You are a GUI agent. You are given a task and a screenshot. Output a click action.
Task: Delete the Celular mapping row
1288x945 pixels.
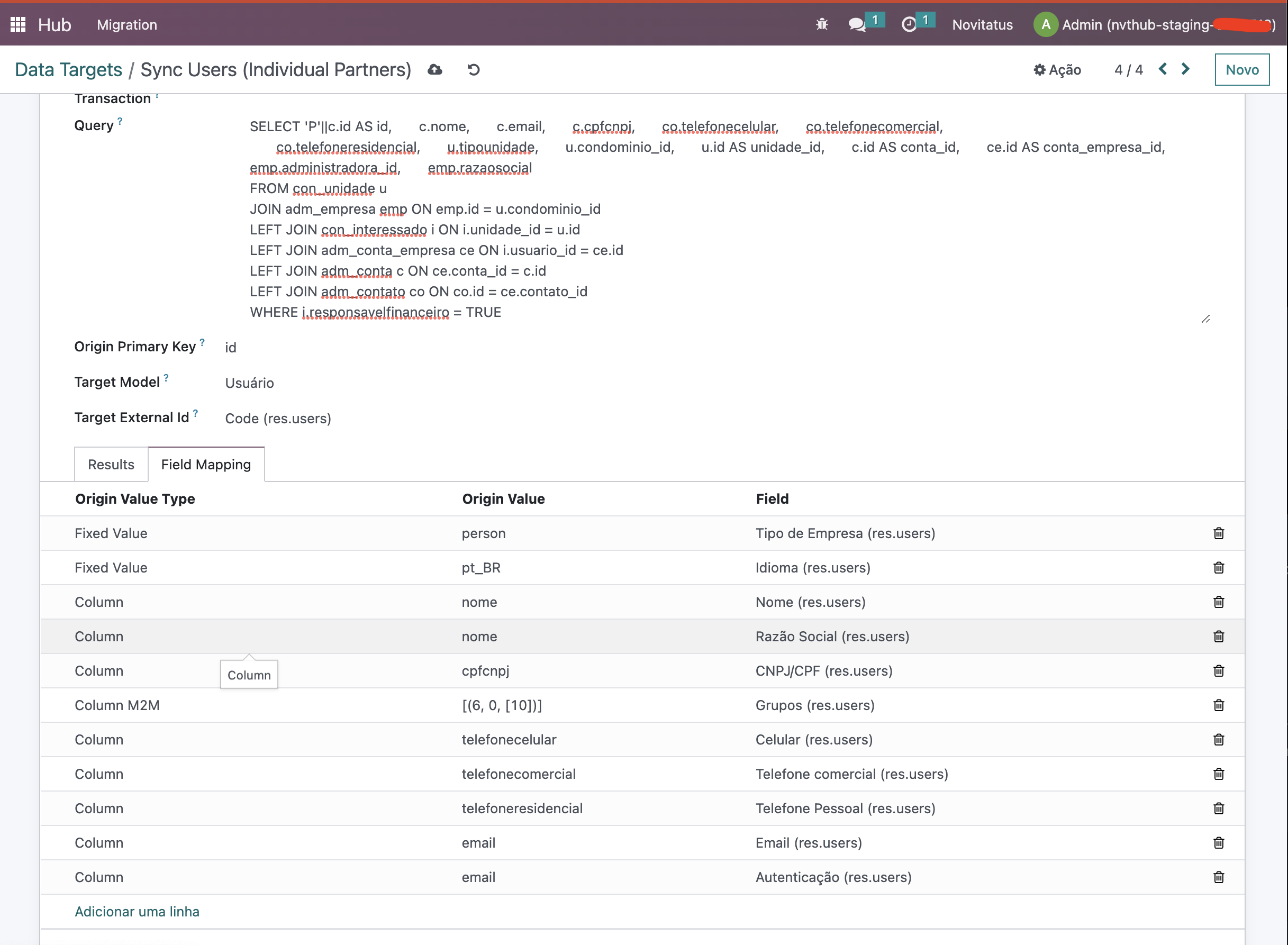(x=1219, y=739)
